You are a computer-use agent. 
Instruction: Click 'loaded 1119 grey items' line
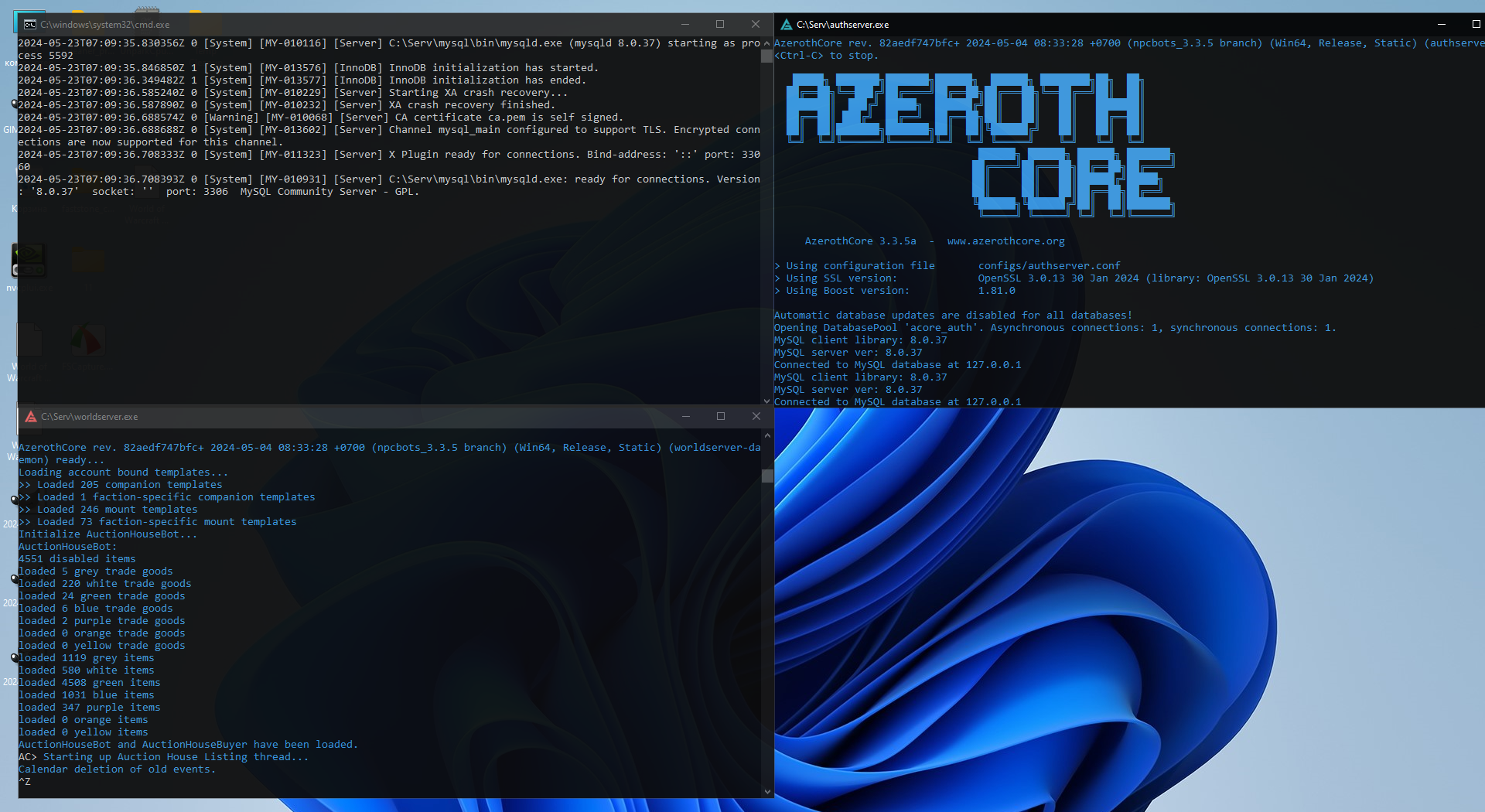pyautogui.click(x=86, y=658)
